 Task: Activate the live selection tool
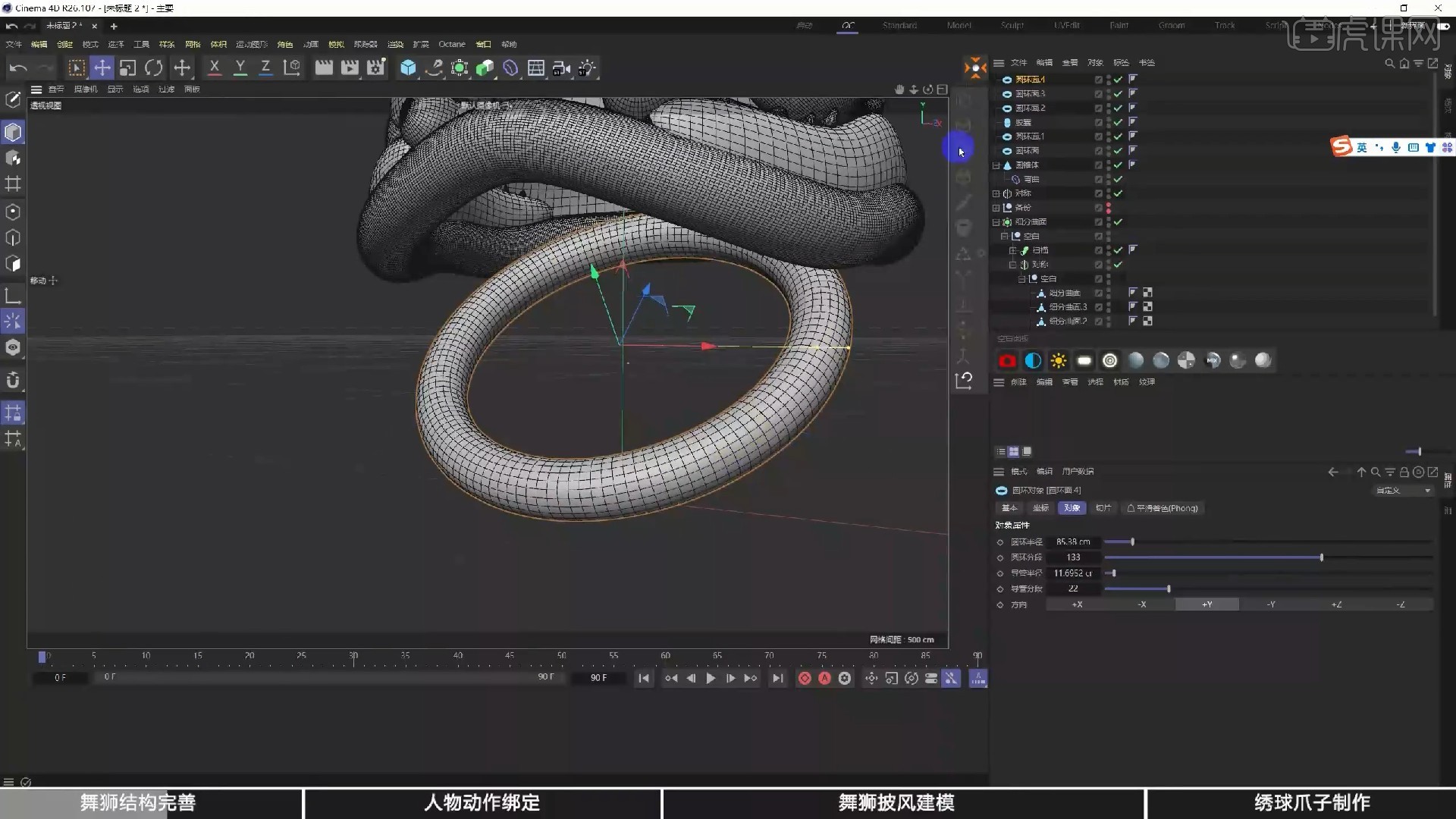click(76, 68)
